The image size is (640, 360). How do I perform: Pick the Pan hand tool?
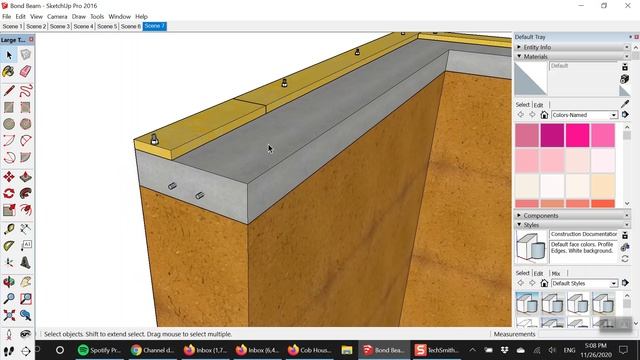tap(25, 282)
